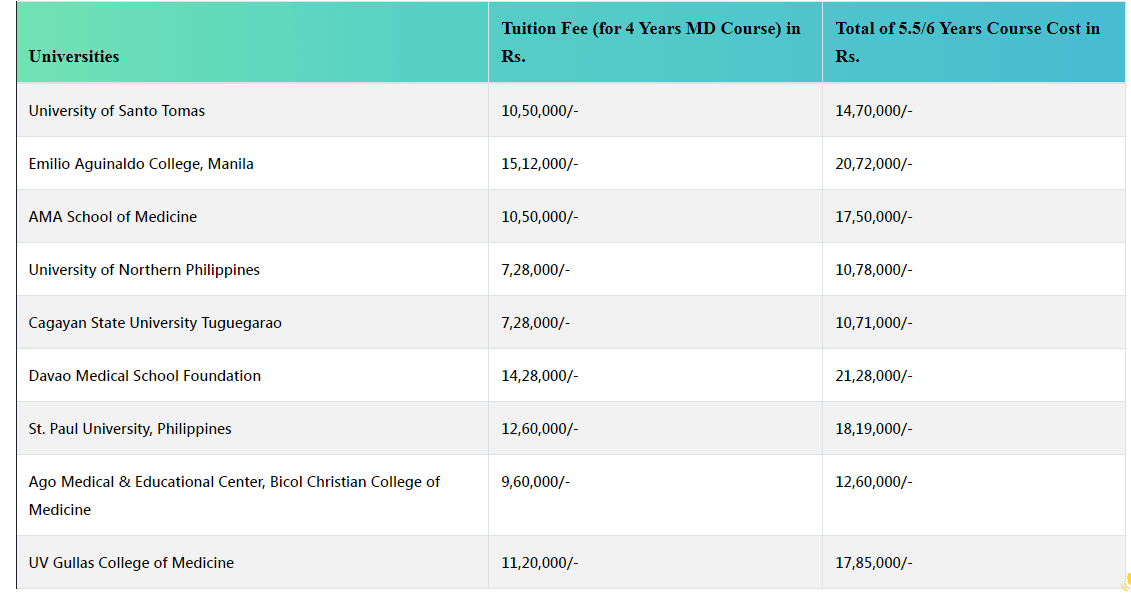This screenshot has height=599, width=1131.
Task: Select University of Santo Tomas row name
Action: (117, 111)
